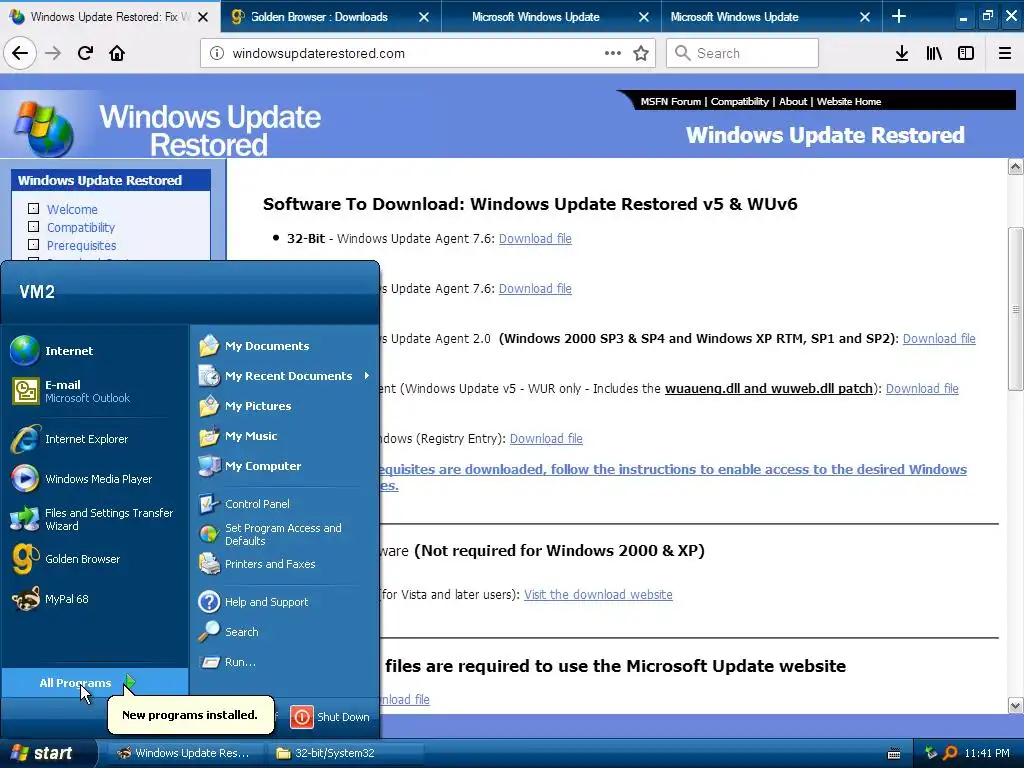Open My Computer
Viewport: 1024px width, 768px height.
click(284, 466)
